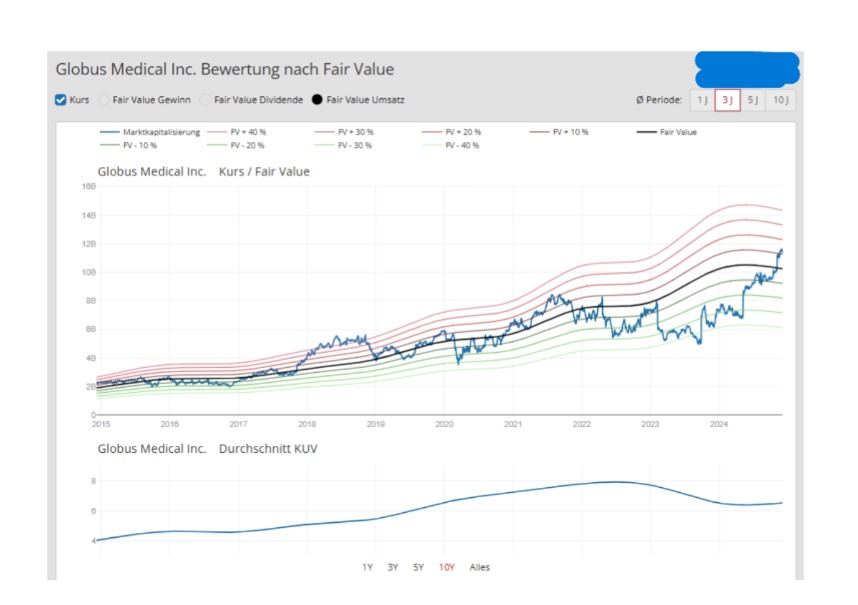Click the 2024 label on the x-axis
Screen dimensions: 858x605
[719, 424]
